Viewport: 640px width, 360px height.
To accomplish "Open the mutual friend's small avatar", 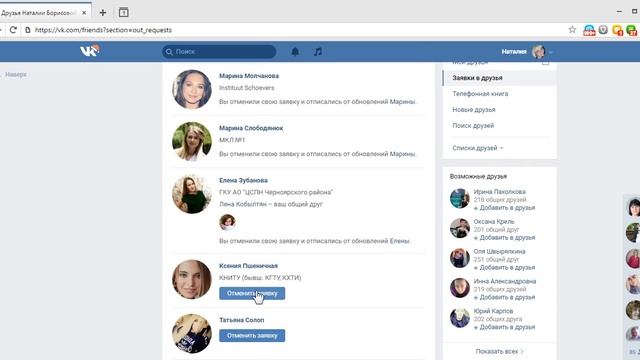I will (x=227, y=222).
